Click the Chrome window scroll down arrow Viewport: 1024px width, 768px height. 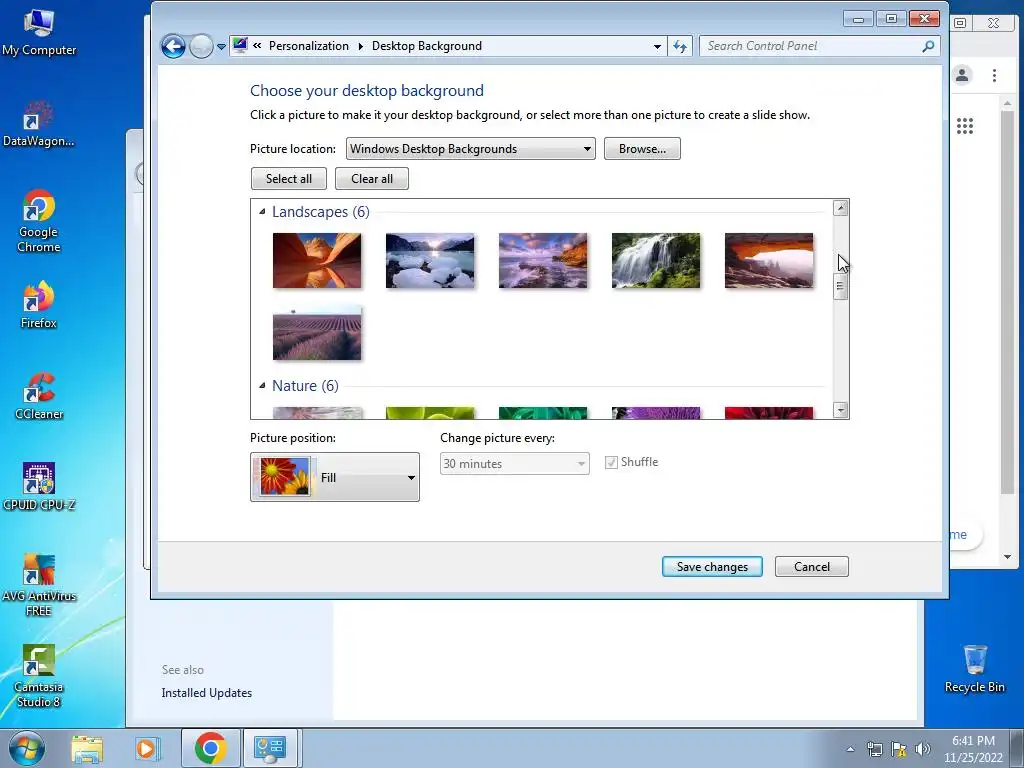click(1007, 557)
